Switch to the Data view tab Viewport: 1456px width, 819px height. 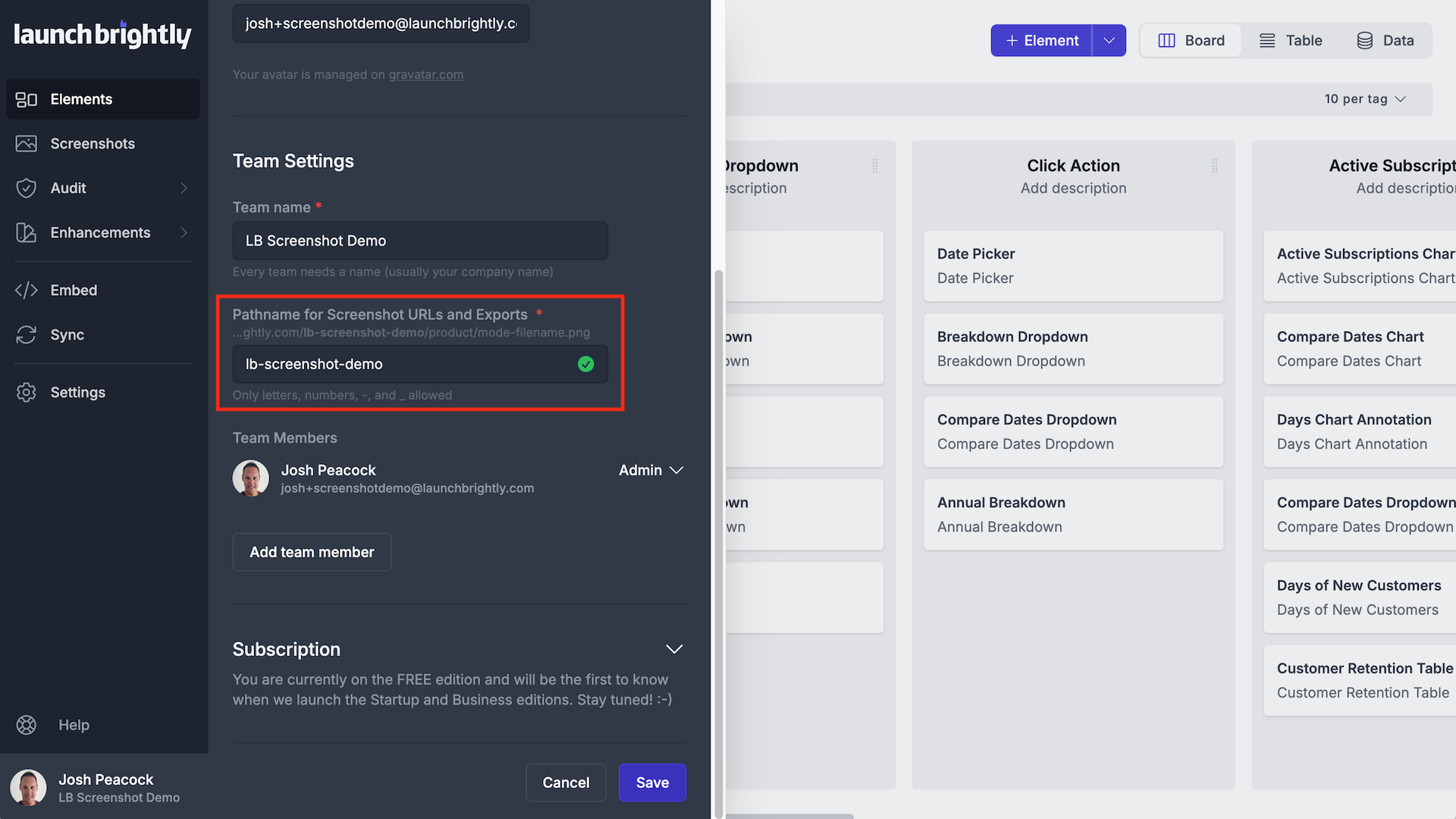[1385, 41]
